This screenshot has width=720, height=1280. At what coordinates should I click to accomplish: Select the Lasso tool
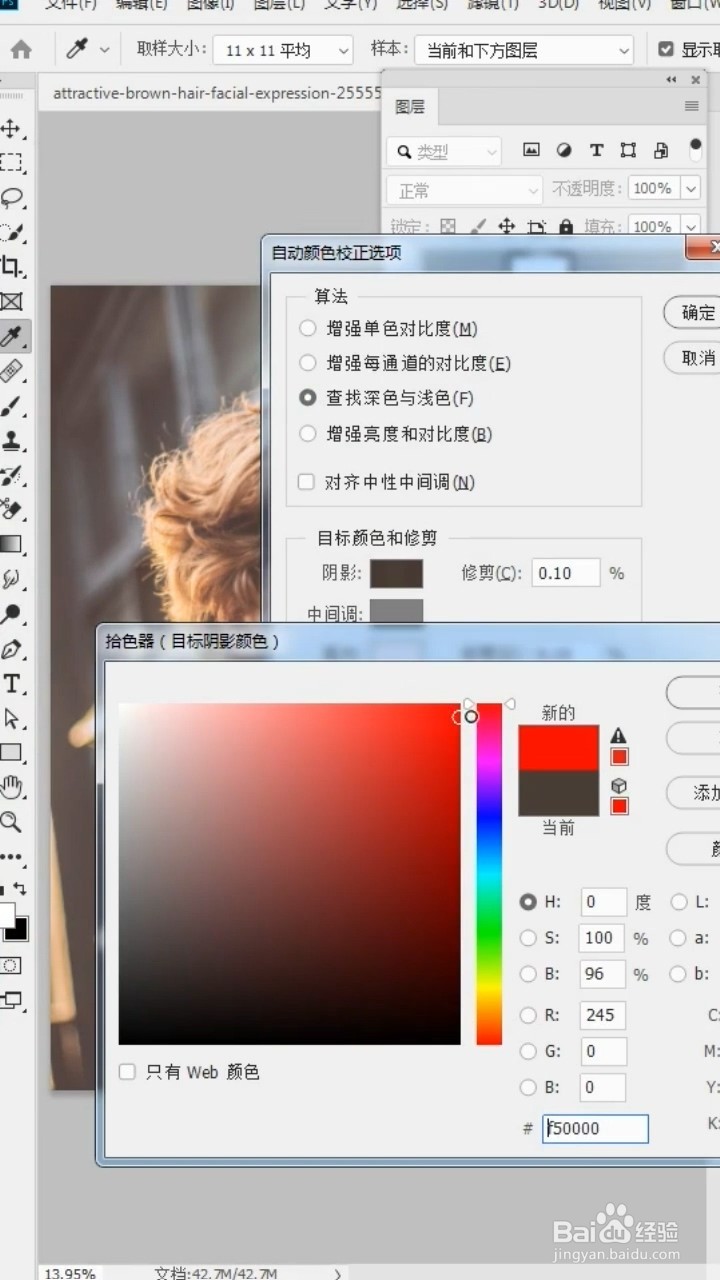click(12, 197)
